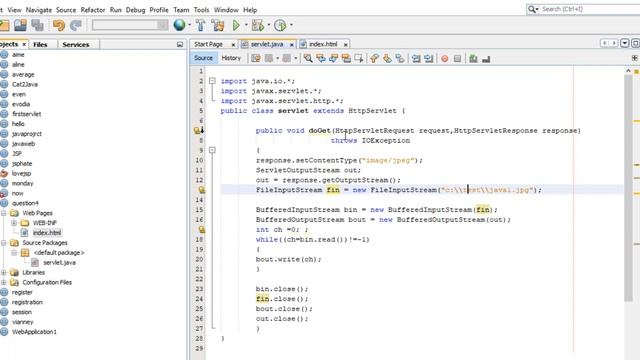Image resolution: width=640 pixels, height=360 pixels.
Task: Collapse the default package node
Action: click(14, 253)
